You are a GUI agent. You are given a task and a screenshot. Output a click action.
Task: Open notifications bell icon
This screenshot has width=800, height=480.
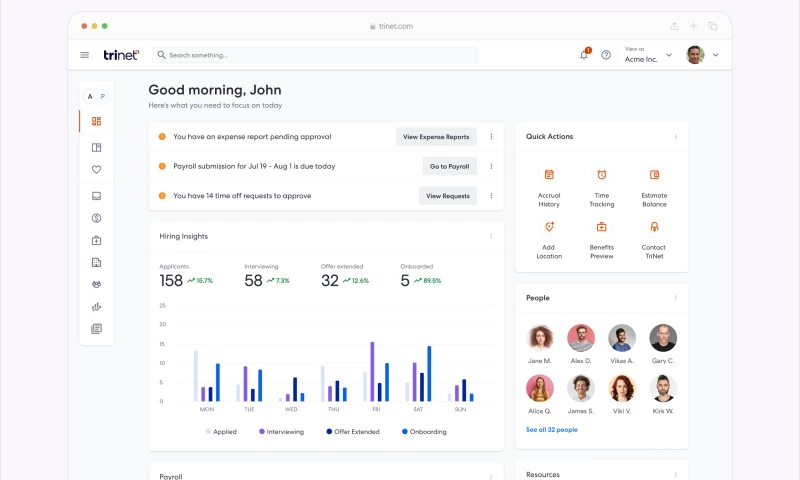(584, 55)
